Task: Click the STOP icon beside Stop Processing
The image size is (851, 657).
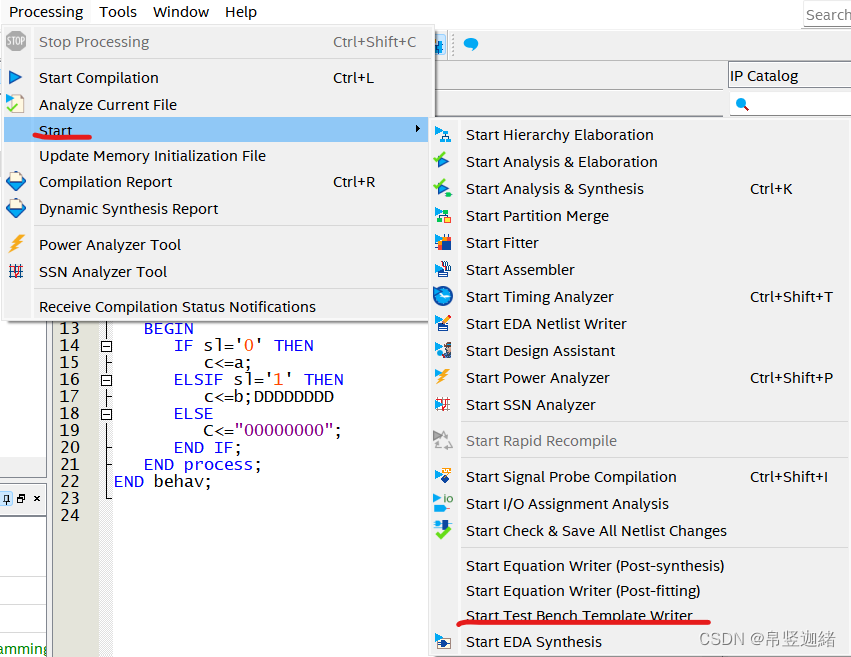Action: (x=14, y=41)
